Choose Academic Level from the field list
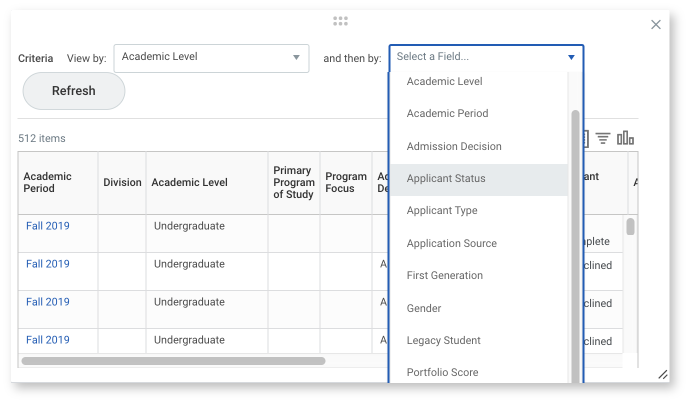Viewport: 689px width, 403px height. (479, 81)
